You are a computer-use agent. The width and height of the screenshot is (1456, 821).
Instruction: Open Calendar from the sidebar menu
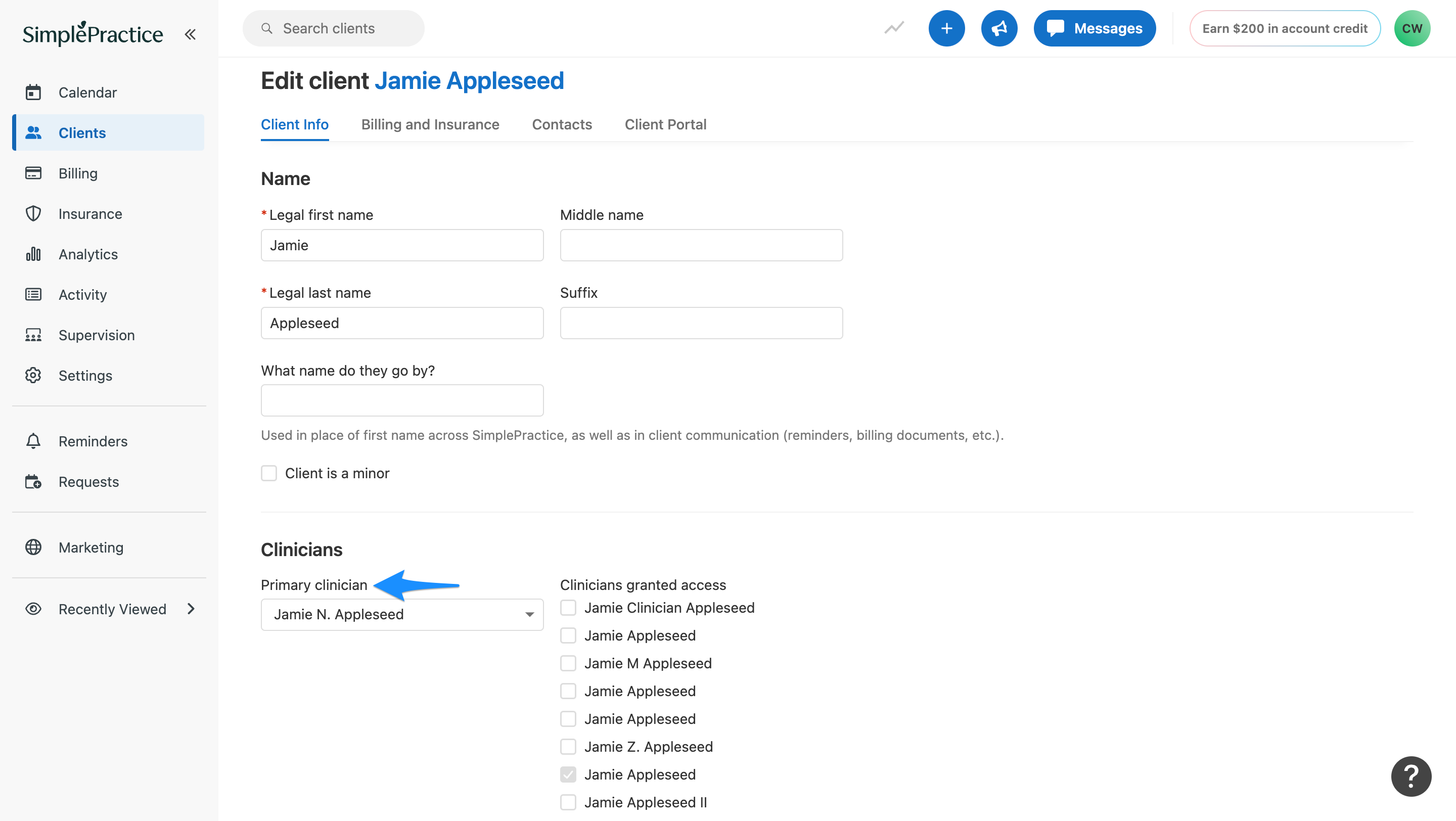(108, 92)
